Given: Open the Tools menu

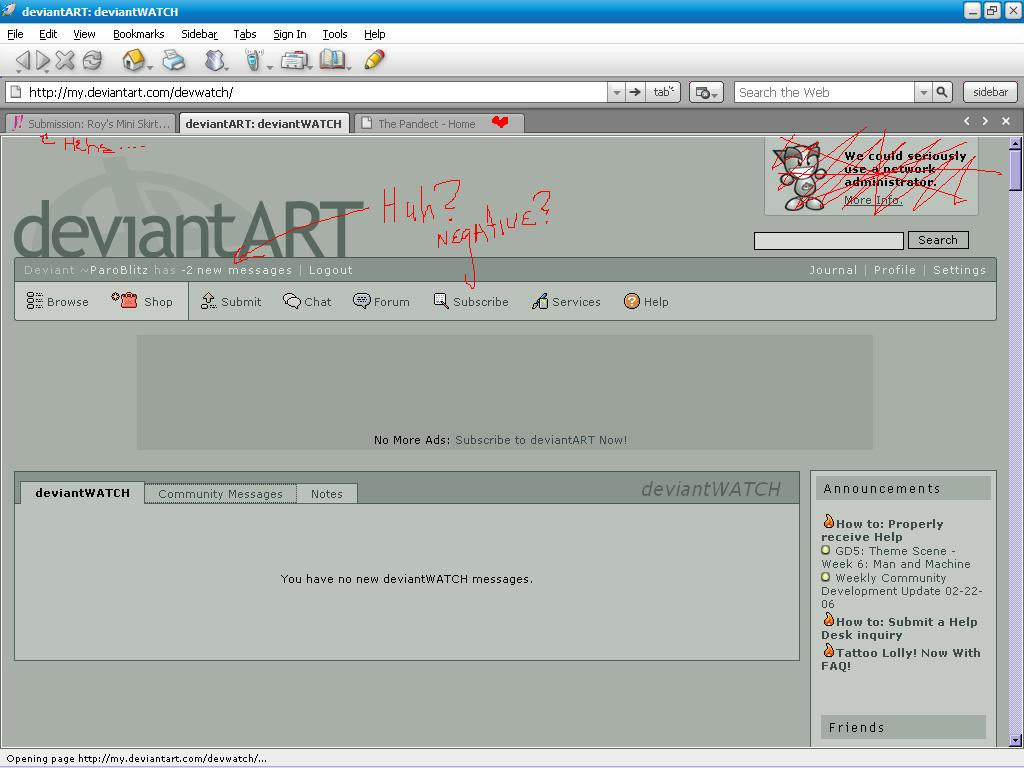Looking at the screenshot, I should click(334, 34).
